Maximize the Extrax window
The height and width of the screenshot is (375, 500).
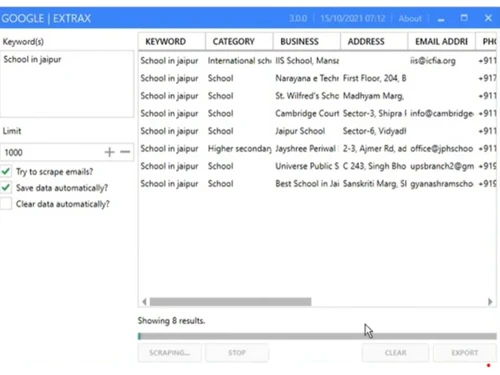pyautogui.click(x=464, y=18)
